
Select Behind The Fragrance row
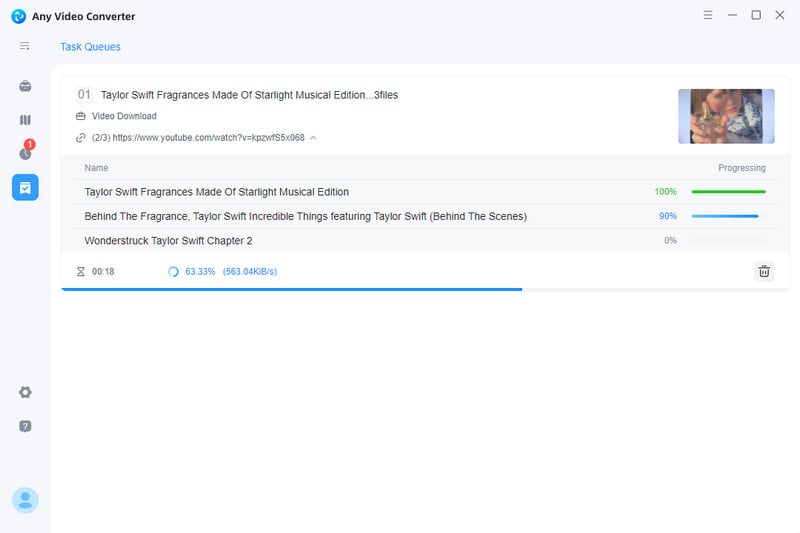point(424,216)
